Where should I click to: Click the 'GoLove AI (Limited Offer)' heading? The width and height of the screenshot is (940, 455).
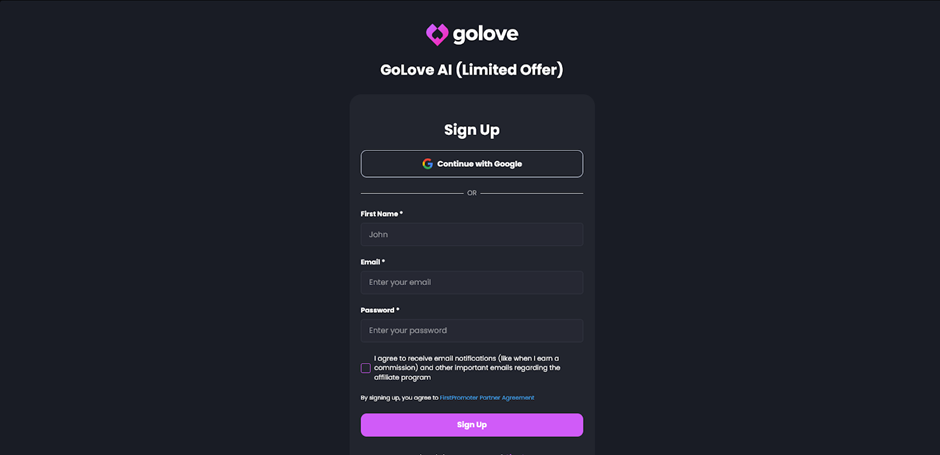pyautogui.click(x=472, y=70)
